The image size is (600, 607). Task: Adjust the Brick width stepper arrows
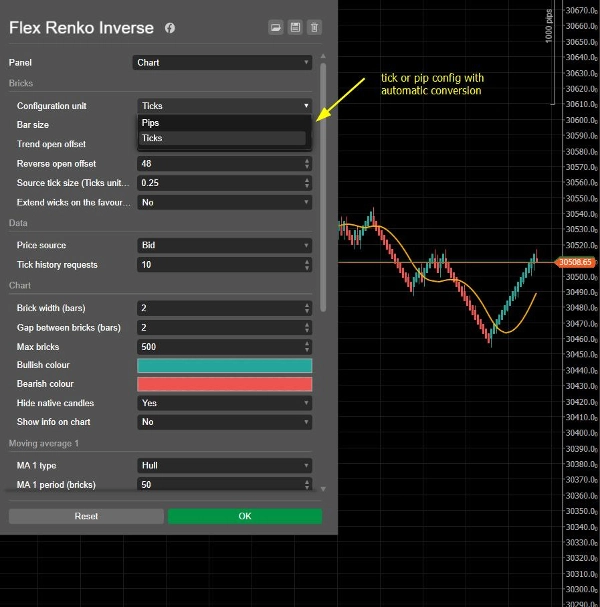click(307, 308)
